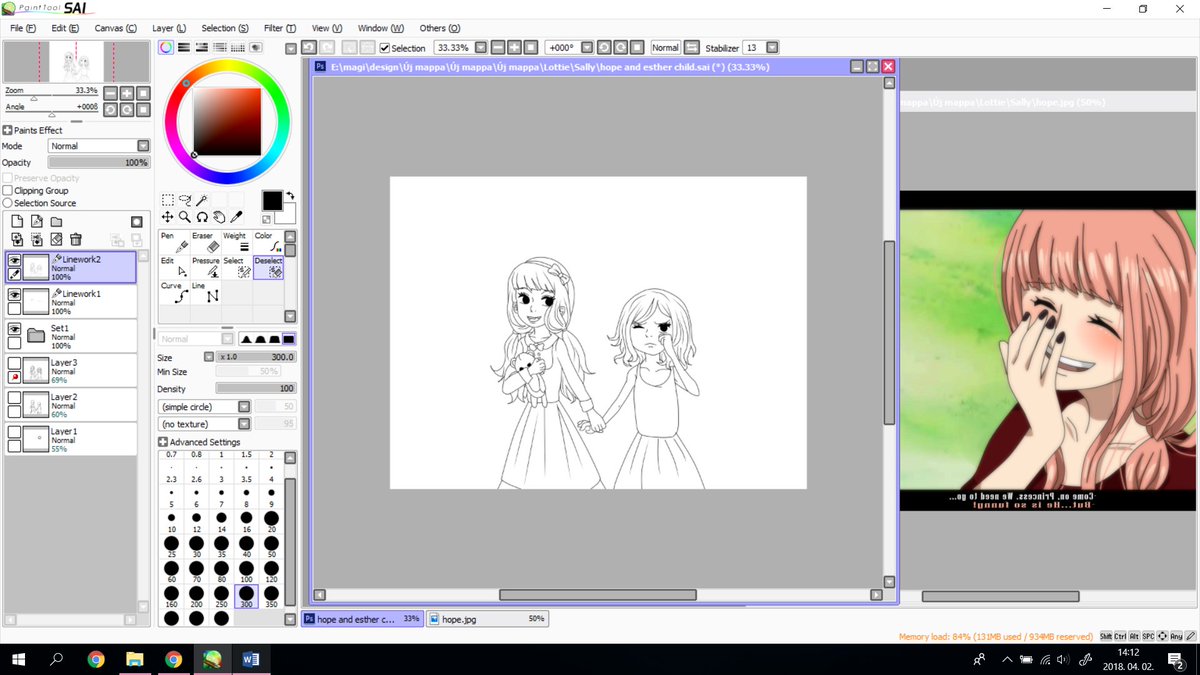
Task: Select the Eraser linework tool
Action: 205,242
